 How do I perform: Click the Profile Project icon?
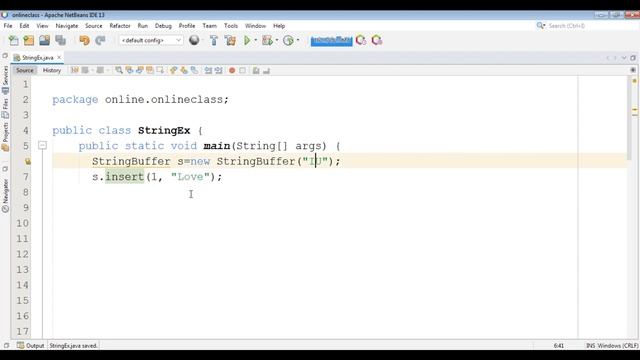click(289, 40)
